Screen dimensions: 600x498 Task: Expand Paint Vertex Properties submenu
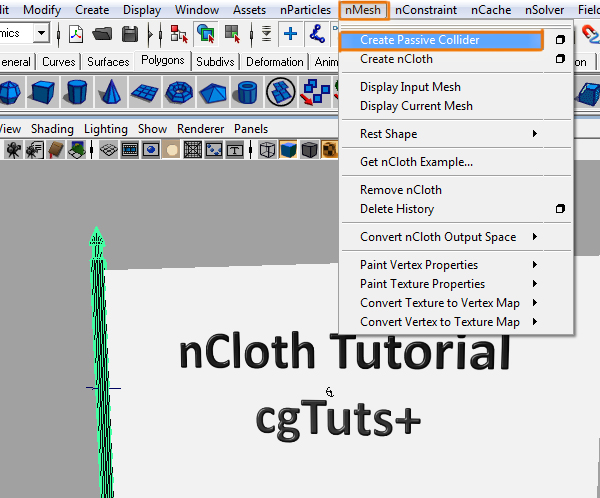coord(535,265)
